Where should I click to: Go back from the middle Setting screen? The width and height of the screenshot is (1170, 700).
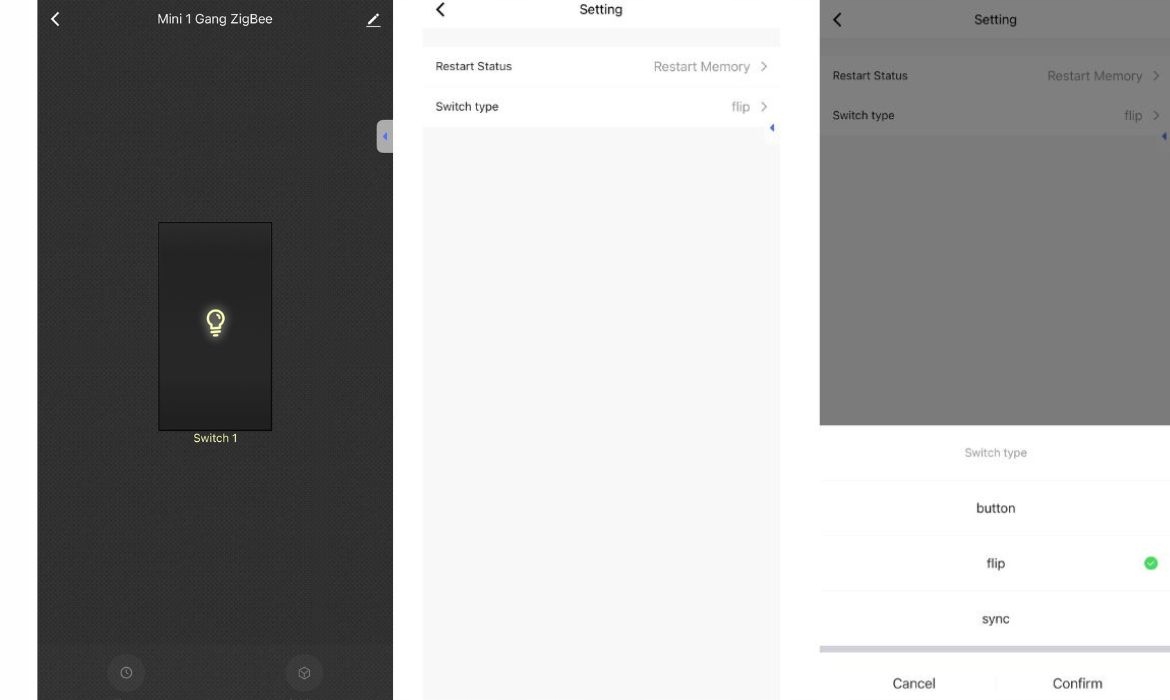pyautogui.click(x=440, y=10)
